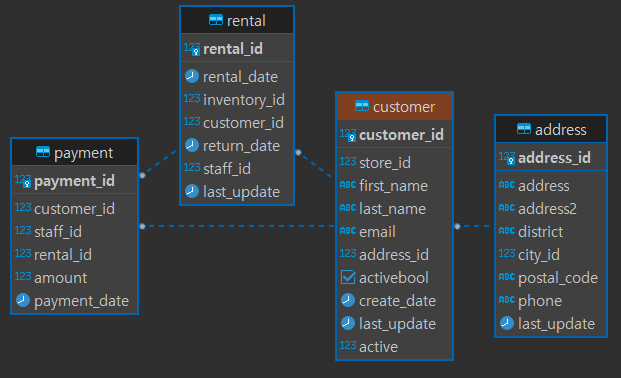Click the clock icon beside return_date
This screenshot has width=621, height=378.
192,145
